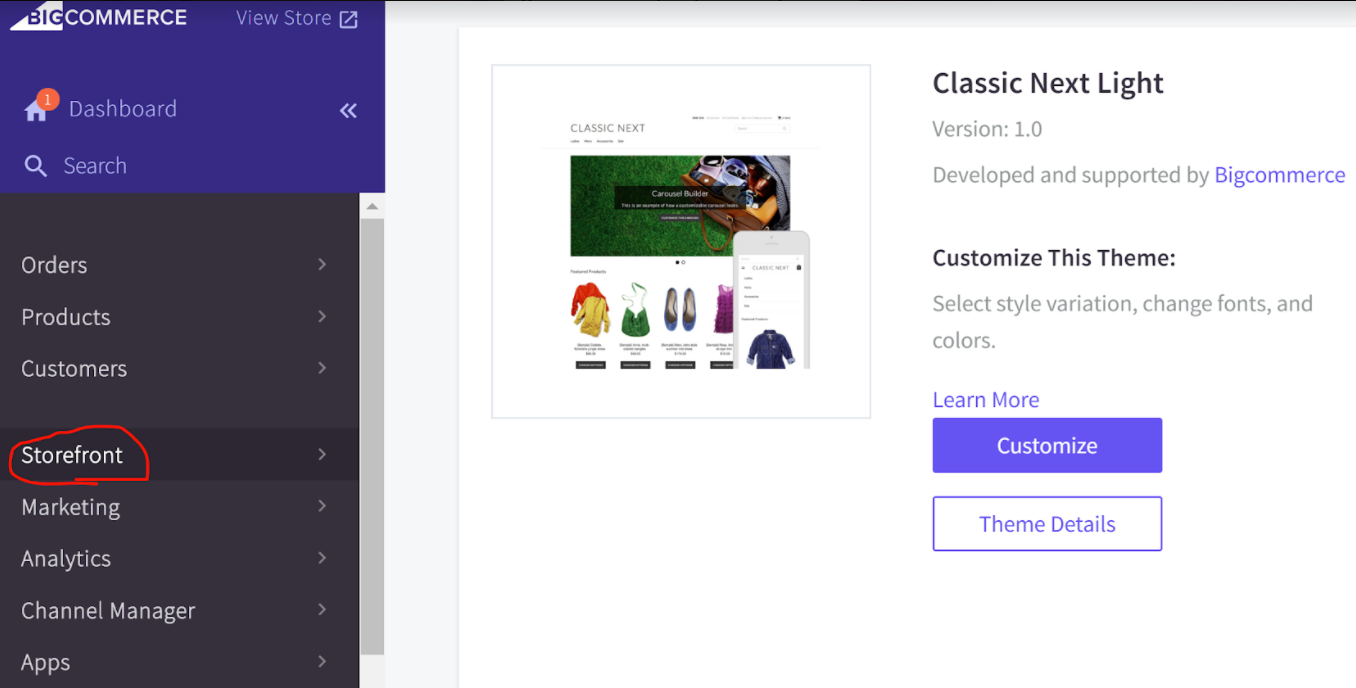Follow the Bigcommerce developer link
The height and width of the screenshot is (688, 1356).
pyautogui.click(x=1279, y=175)
